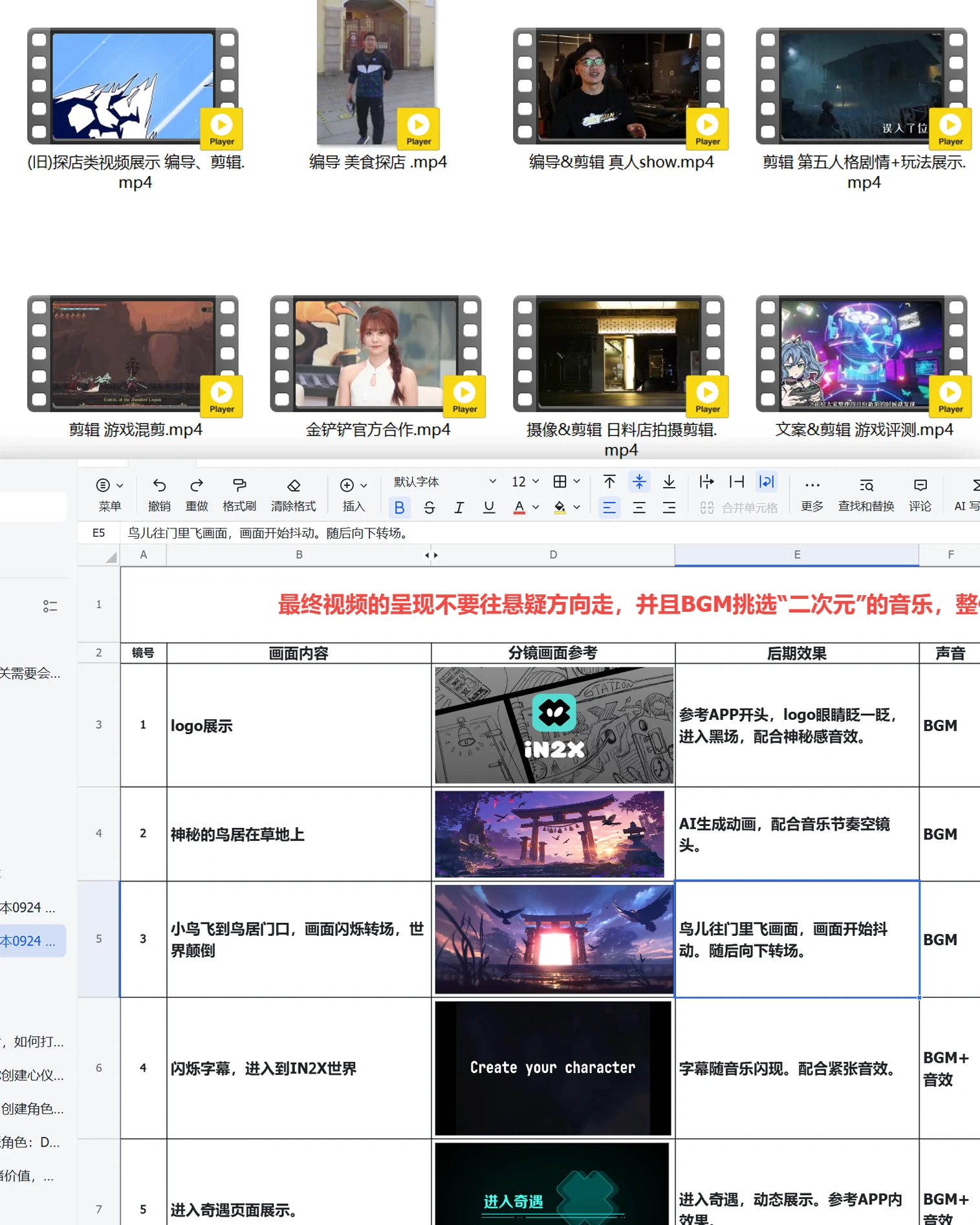
Task: Expand the borders dropdown arrow
Action: (577, 482)
